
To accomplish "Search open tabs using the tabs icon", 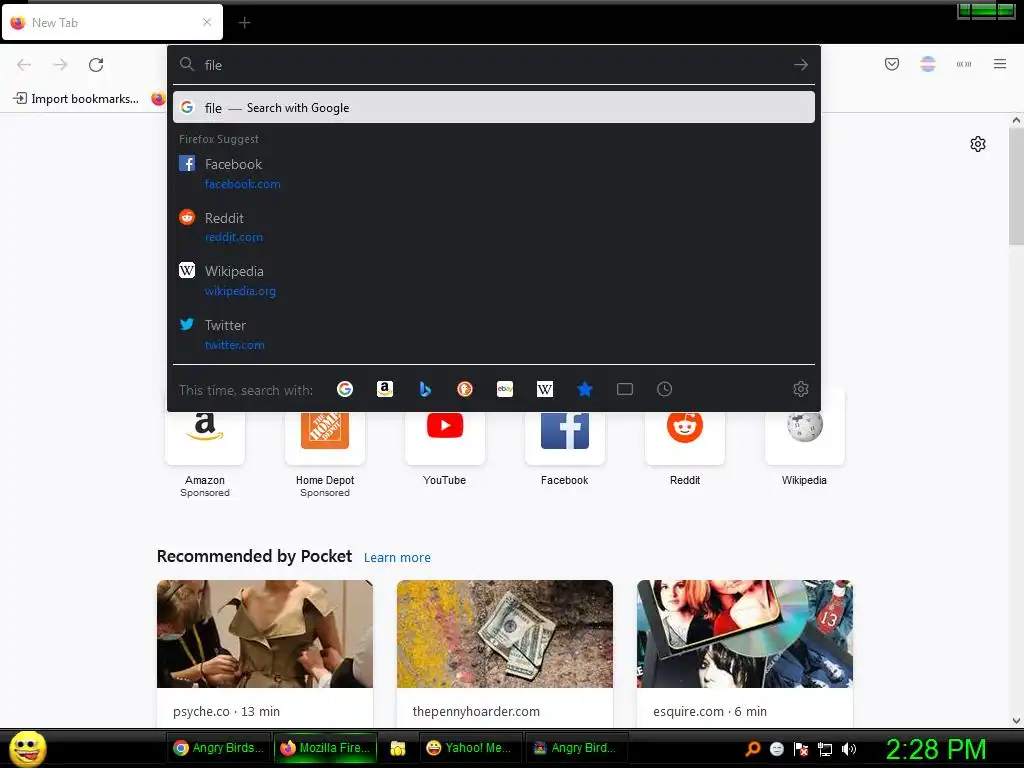I will click(625, 389).
